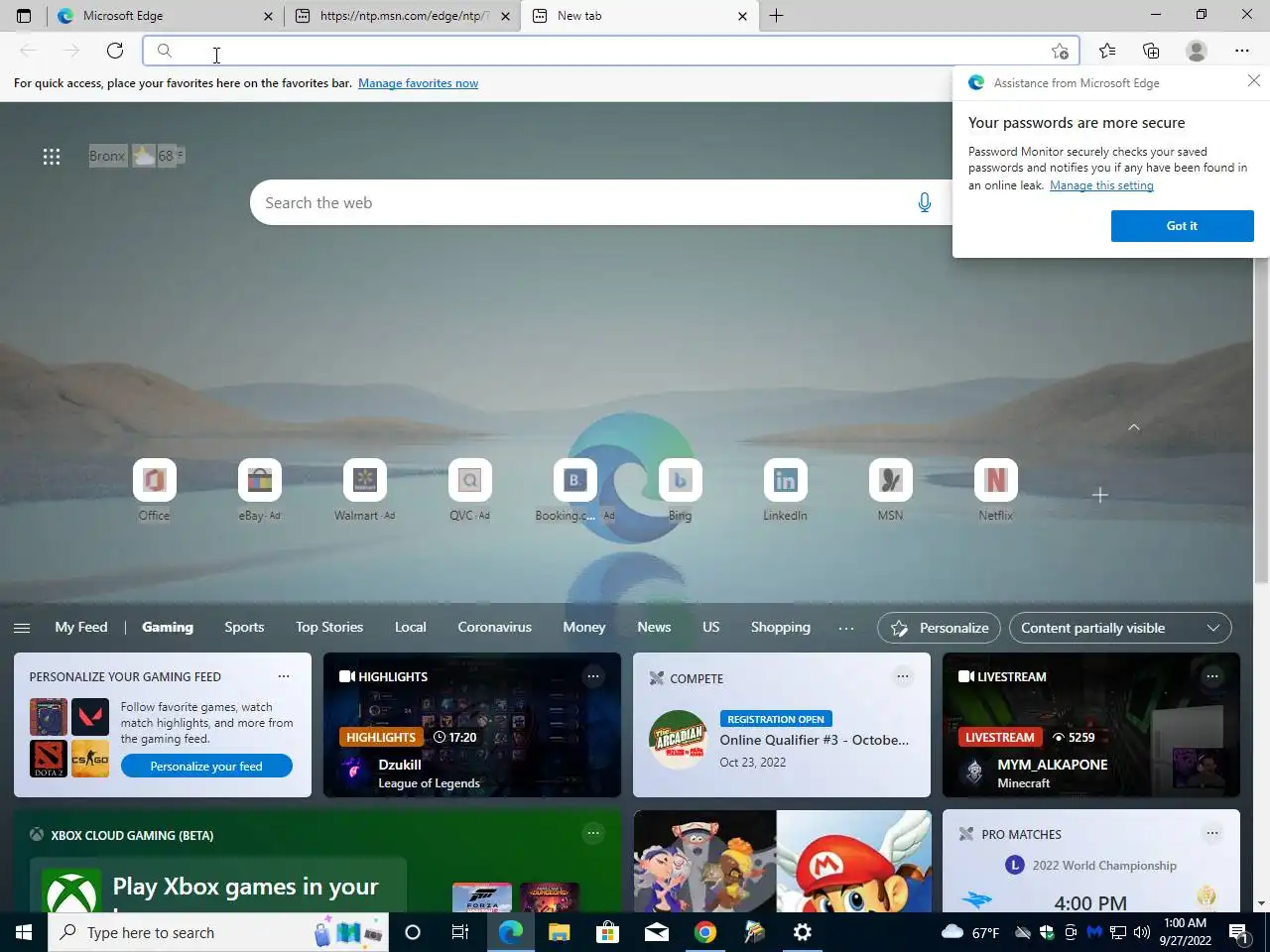Open the feed hamburger menu icon

(22, 628)
